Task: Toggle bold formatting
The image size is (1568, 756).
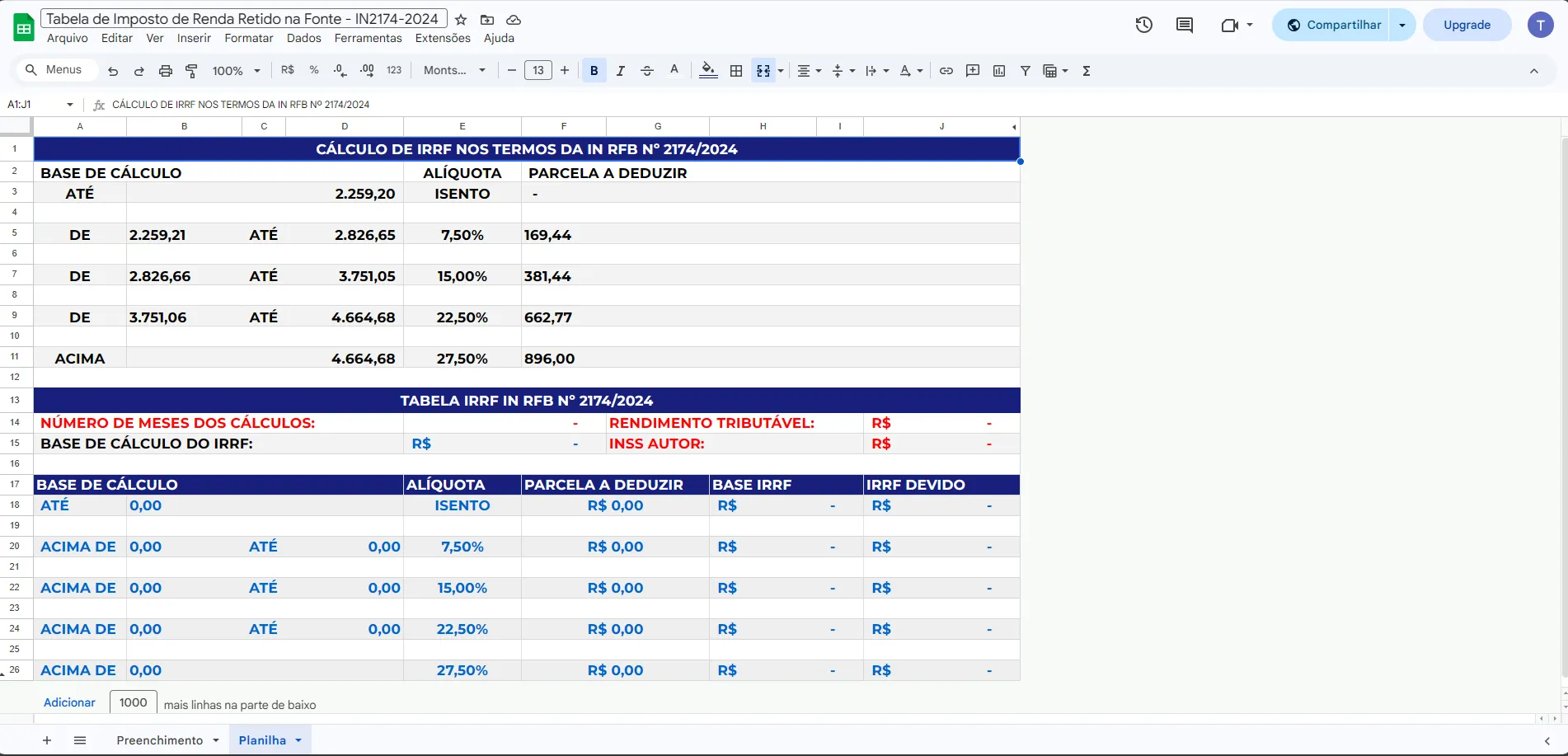Action: click(x=594, y=71)
